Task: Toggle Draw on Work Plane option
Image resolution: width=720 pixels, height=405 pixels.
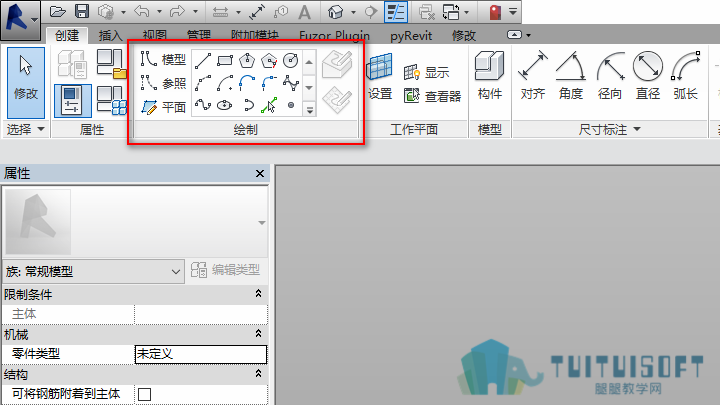Action: [337, 100]
